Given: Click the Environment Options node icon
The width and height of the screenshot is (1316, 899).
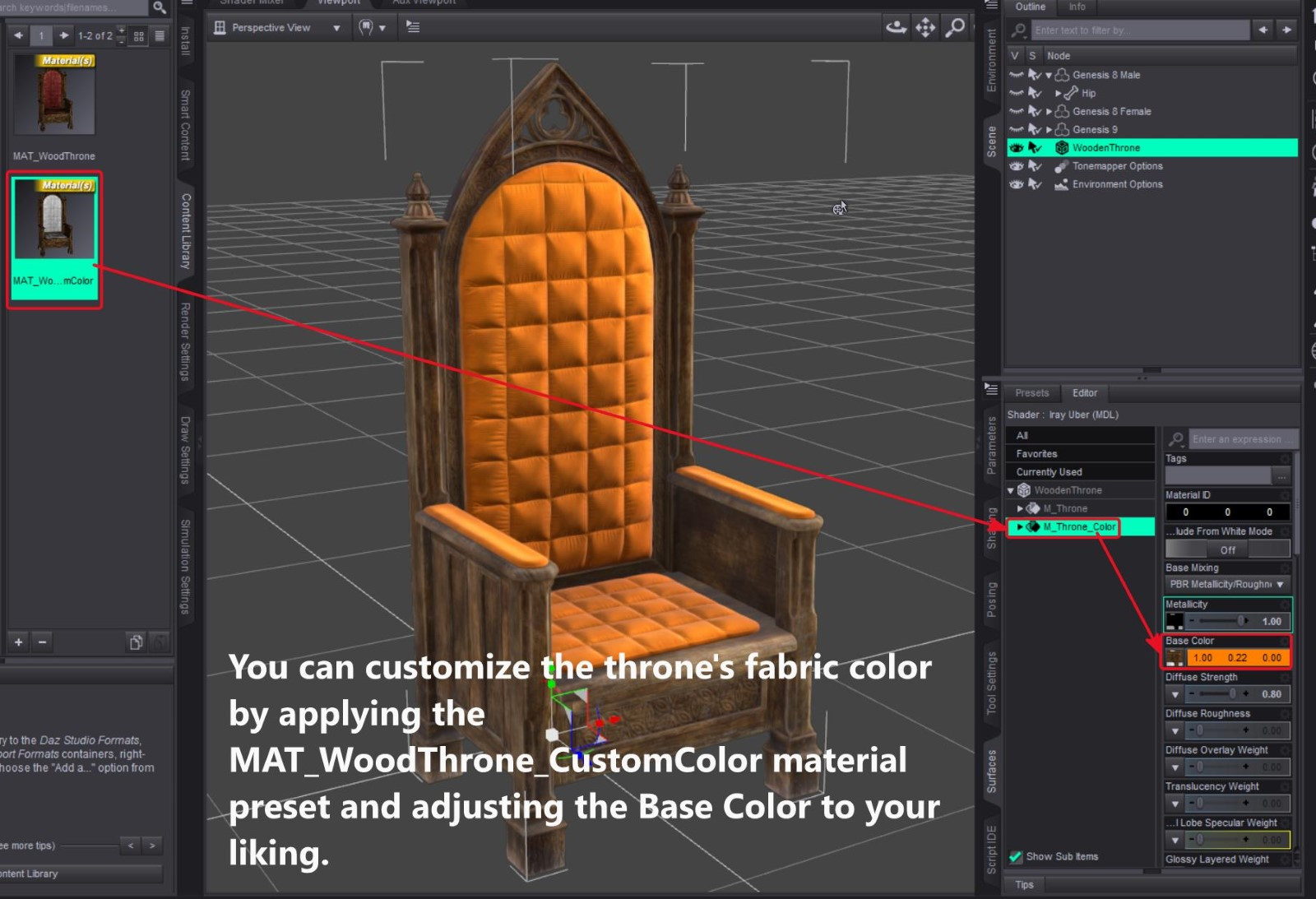Looking at the screenshot, I should [x=1061, y=184].
